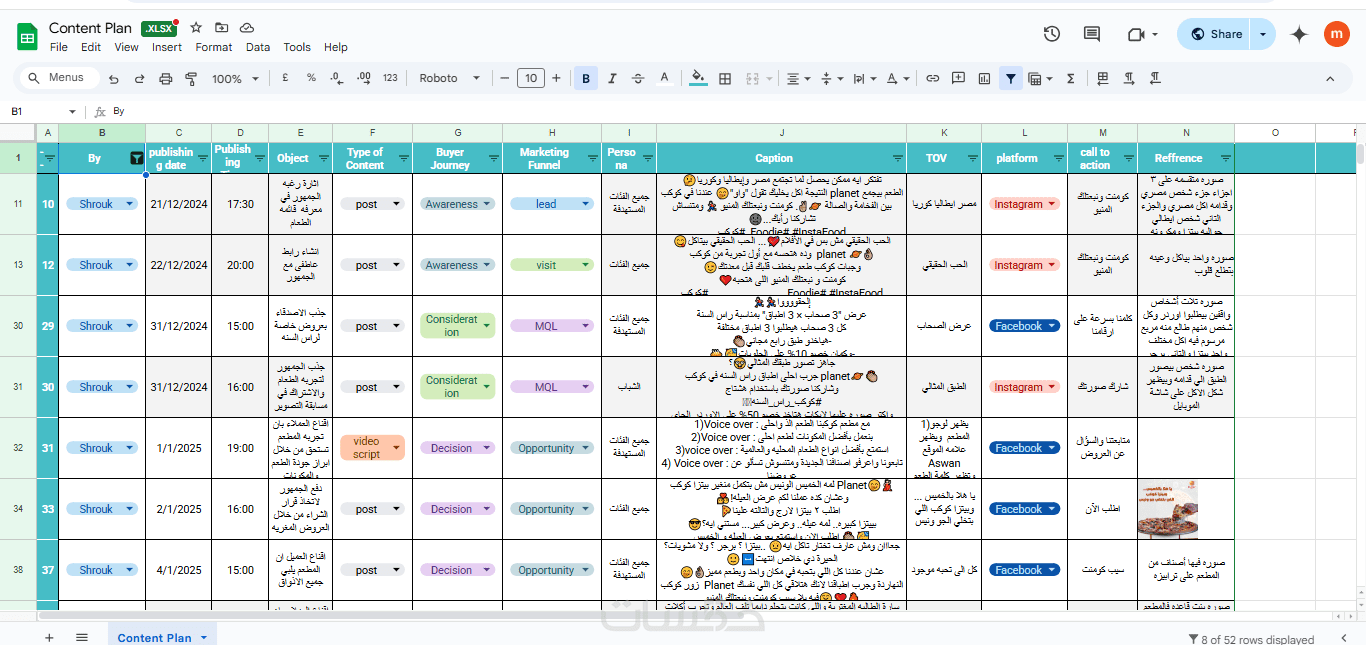Open the Caption column filter button

coord(896,158)
